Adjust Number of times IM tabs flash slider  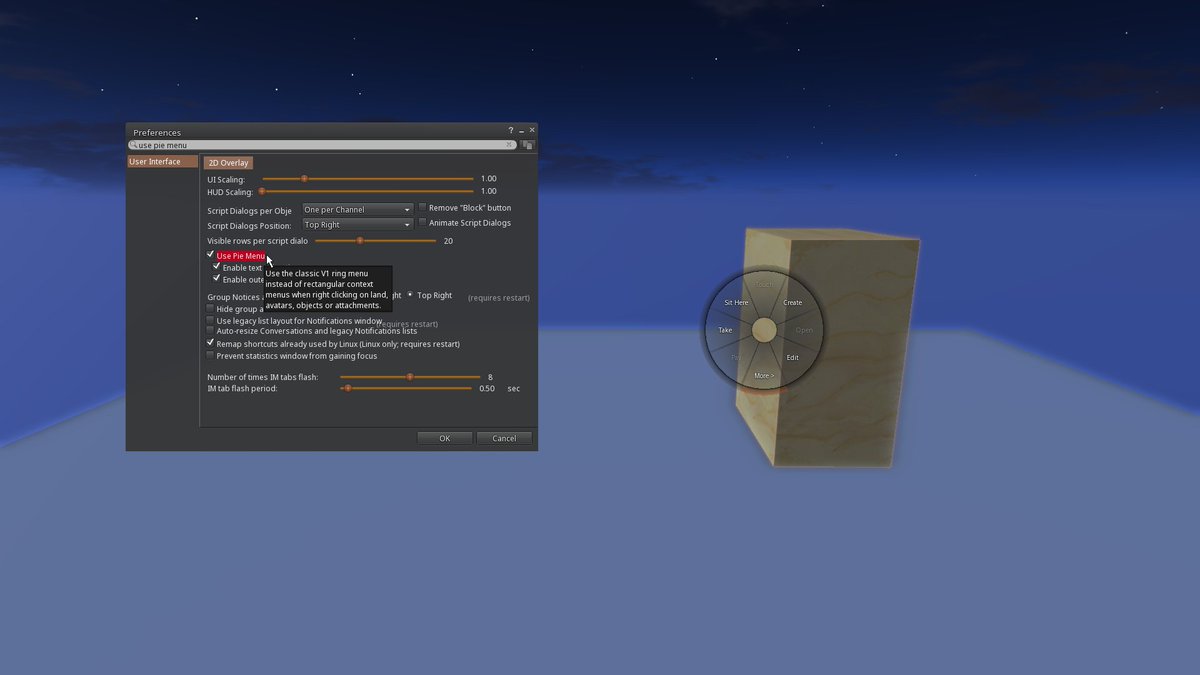(x=410, y=377)
